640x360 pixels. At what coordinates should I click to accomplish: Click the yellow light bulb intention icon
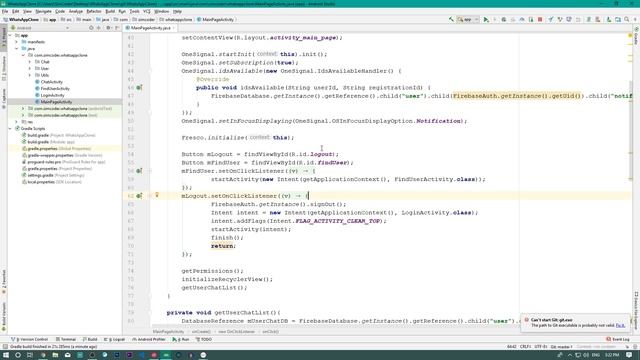click(157, 195)
